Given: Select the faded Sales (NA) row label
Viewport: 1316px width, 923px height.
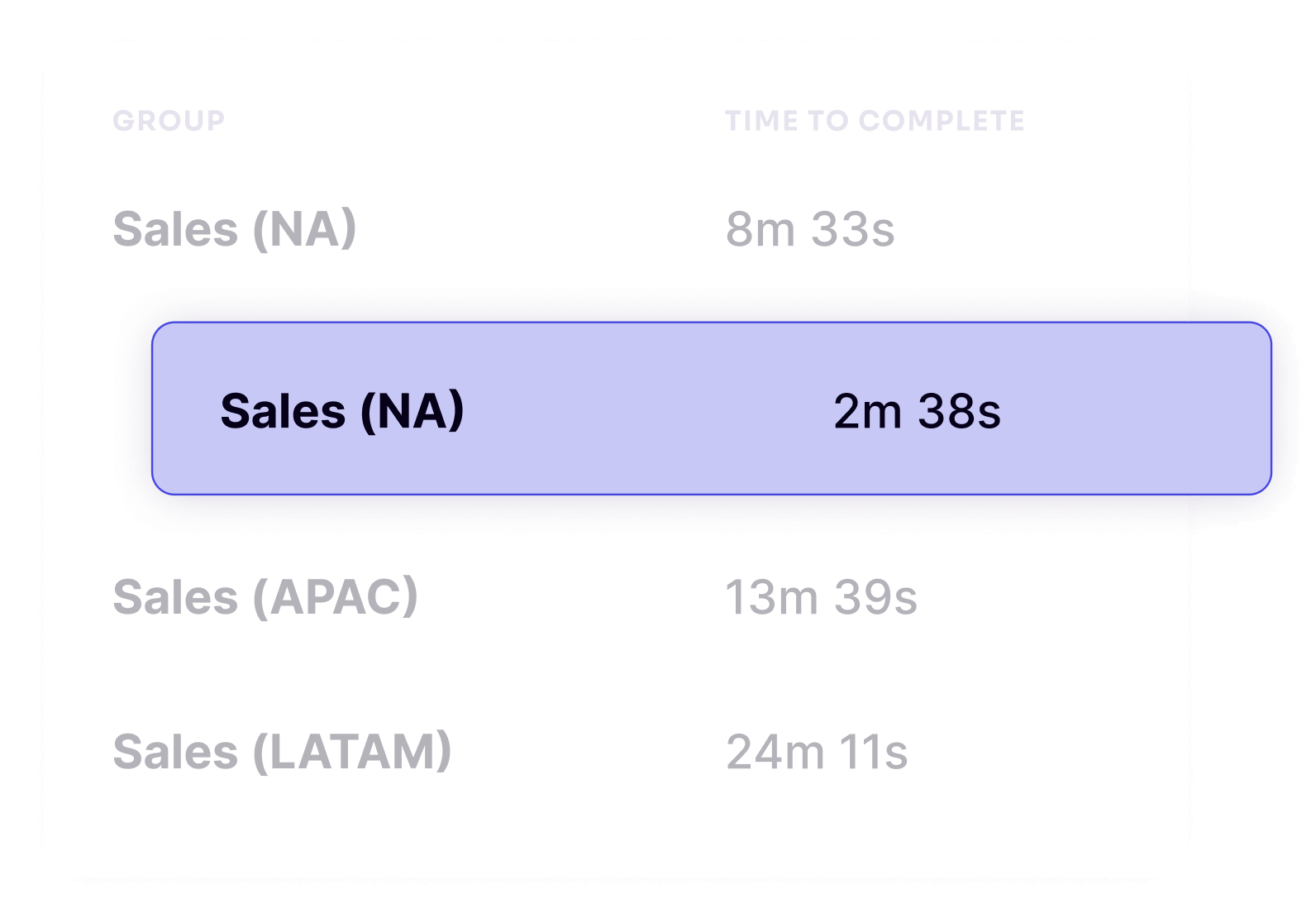Looking at the screenshot, I should 235,229.
